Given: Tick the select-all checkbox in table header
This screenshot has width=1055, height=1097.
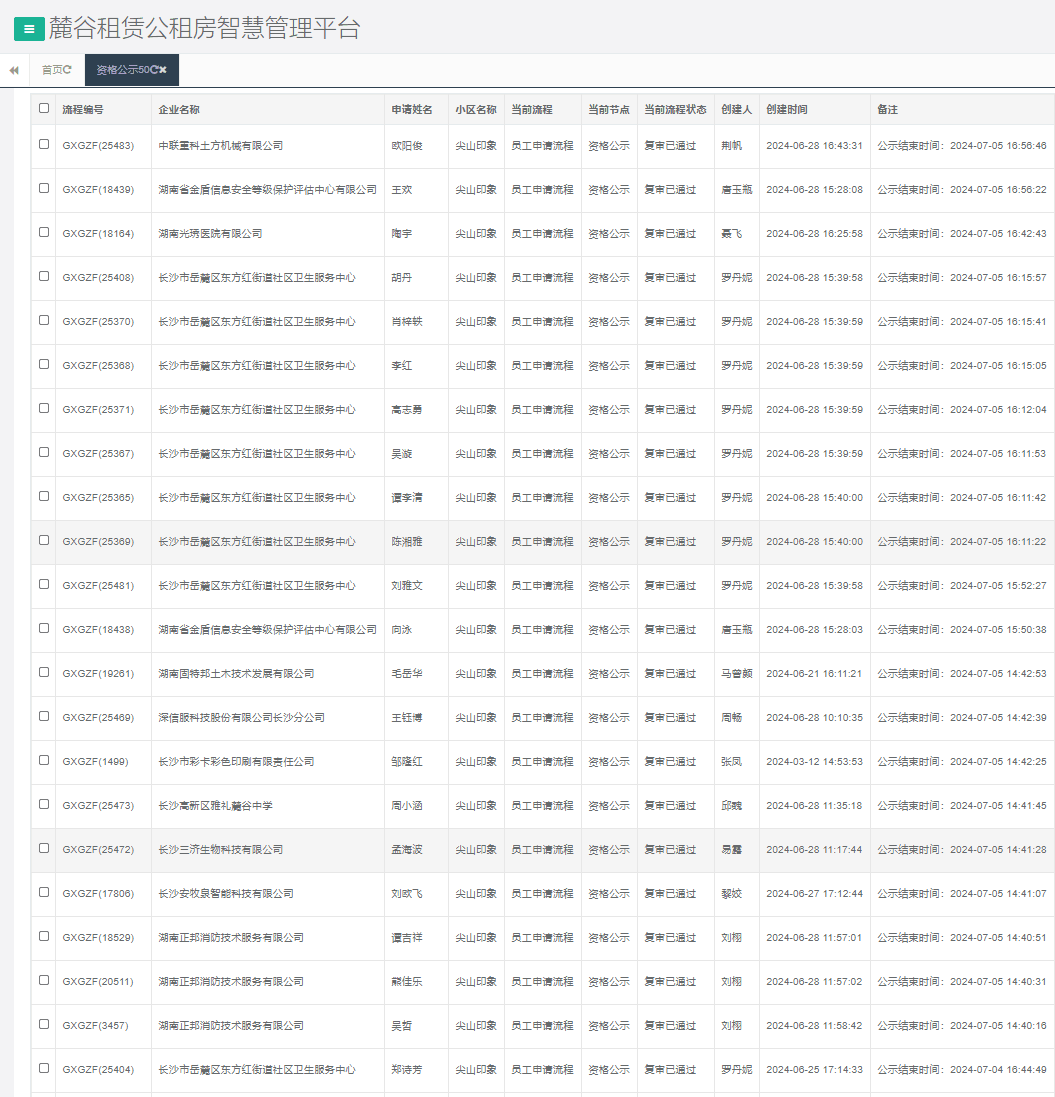Looking at the screenshot, I should coord(44,108).
